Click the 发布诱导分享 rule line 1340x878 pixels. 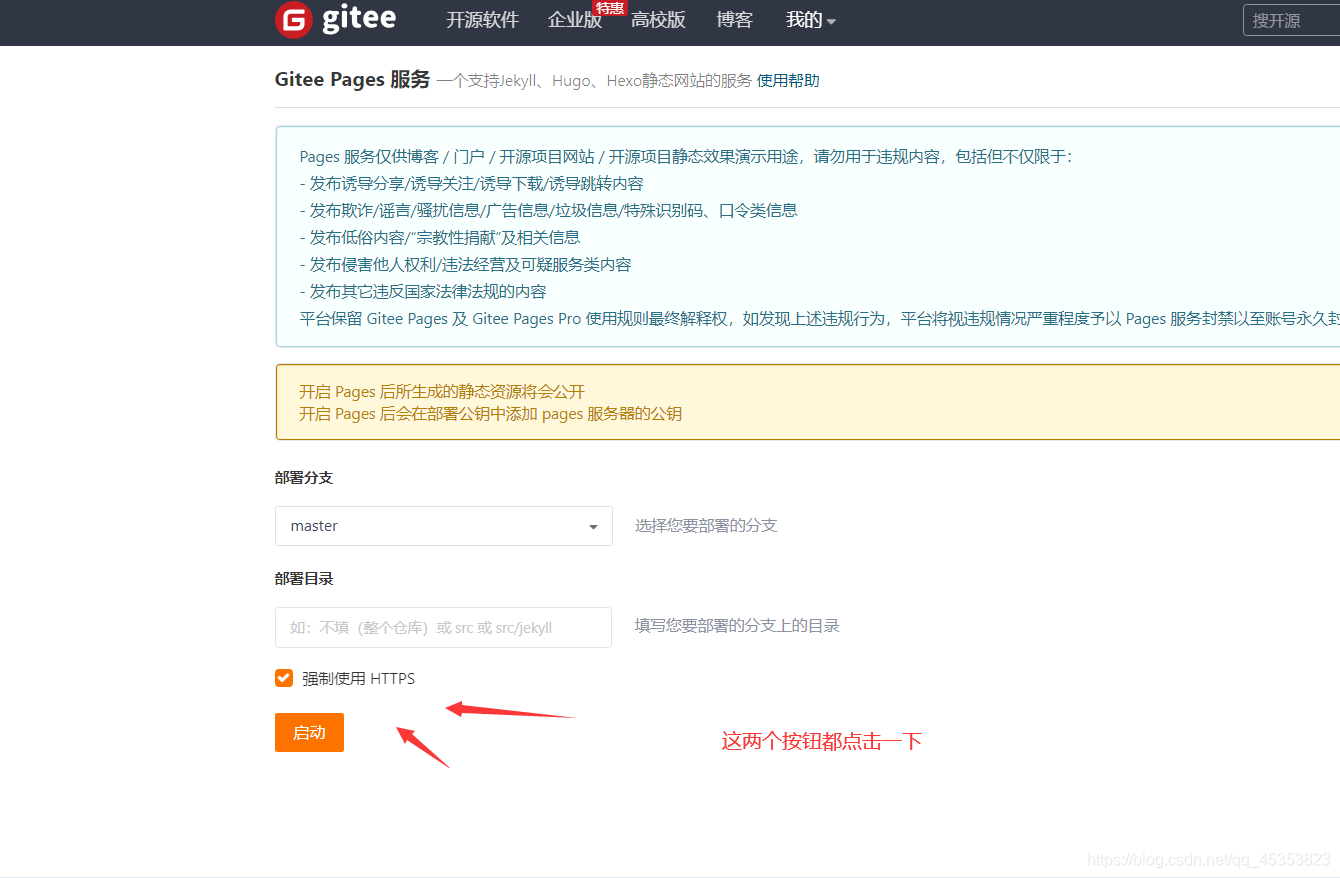pyautogui.click(x=472, y=184)
